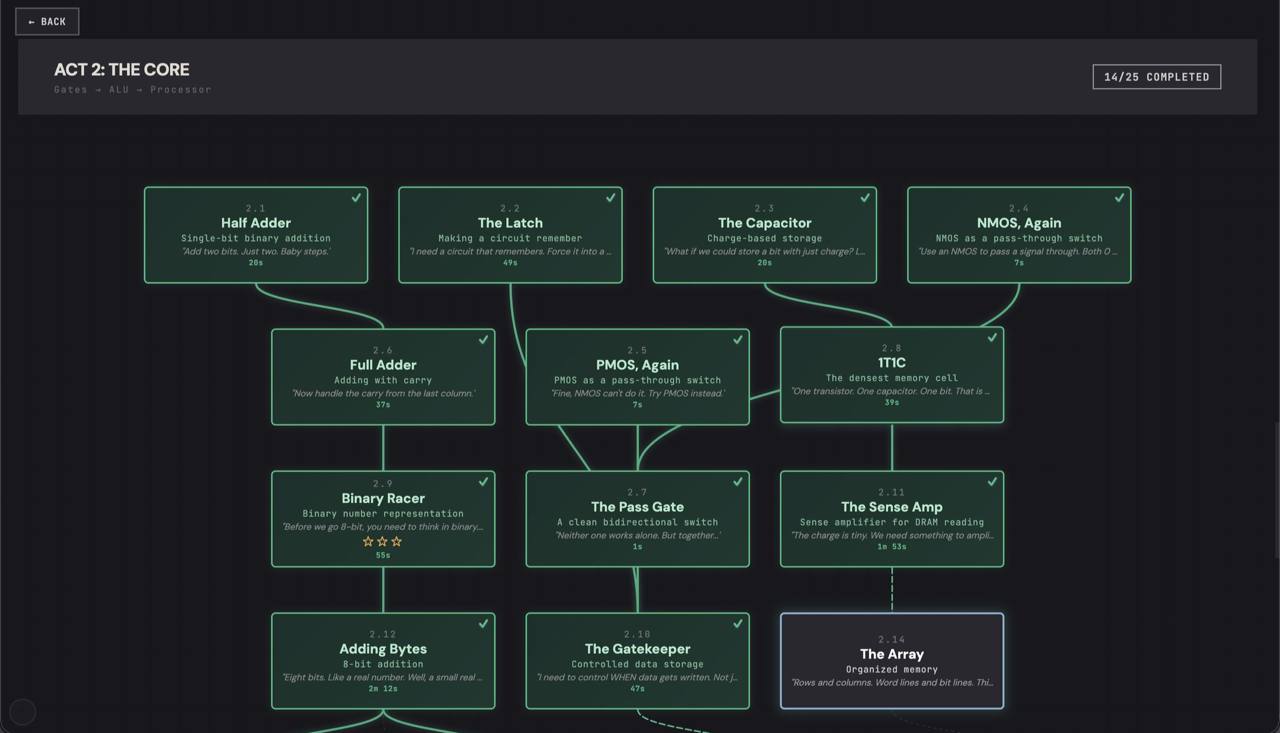Open the Half Adder level
1280x733 pixels.
click(256, 235)
